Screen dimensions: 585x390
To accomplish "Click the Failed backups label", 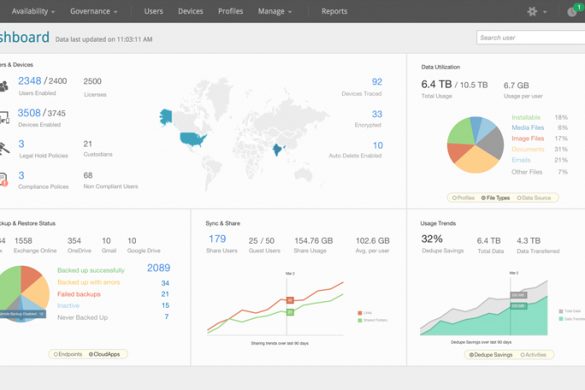I will click(x=79, y=294).
